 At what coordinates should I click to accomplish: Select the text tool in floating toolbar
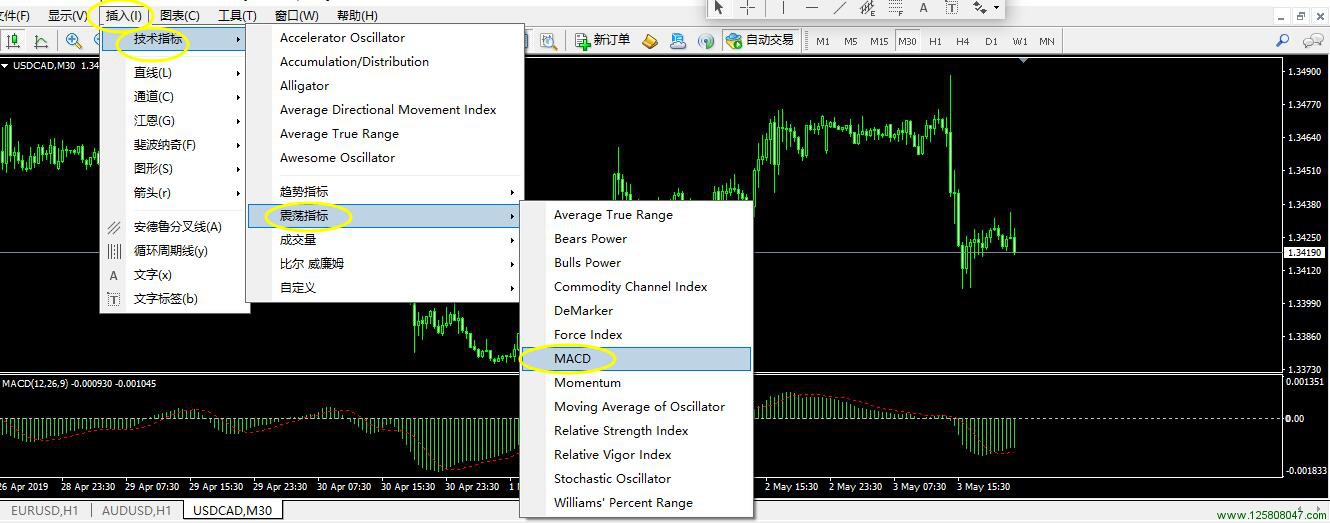(923, 8)
